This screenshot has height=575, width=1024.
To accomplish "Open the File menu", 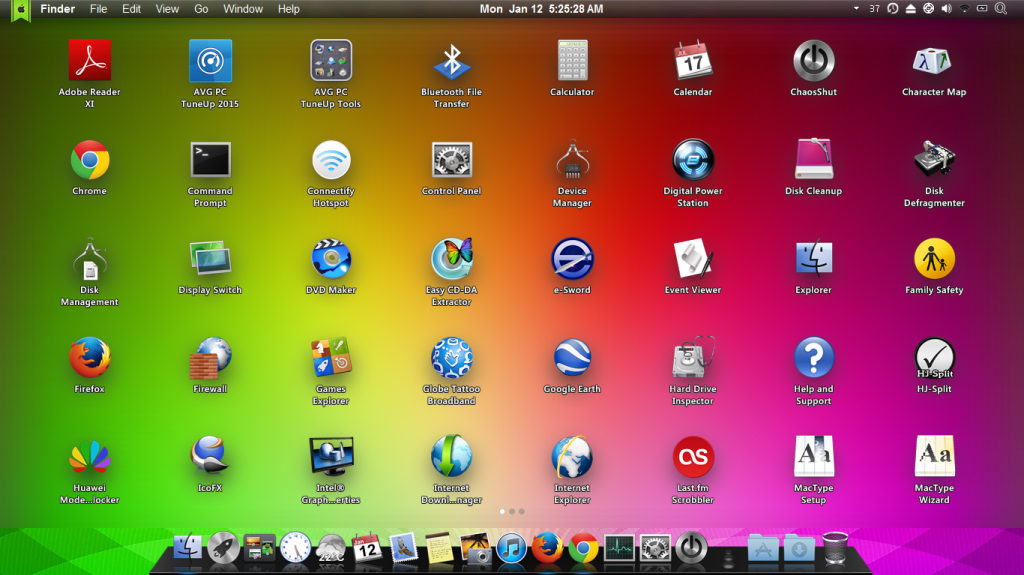I will tap(99, 9).
